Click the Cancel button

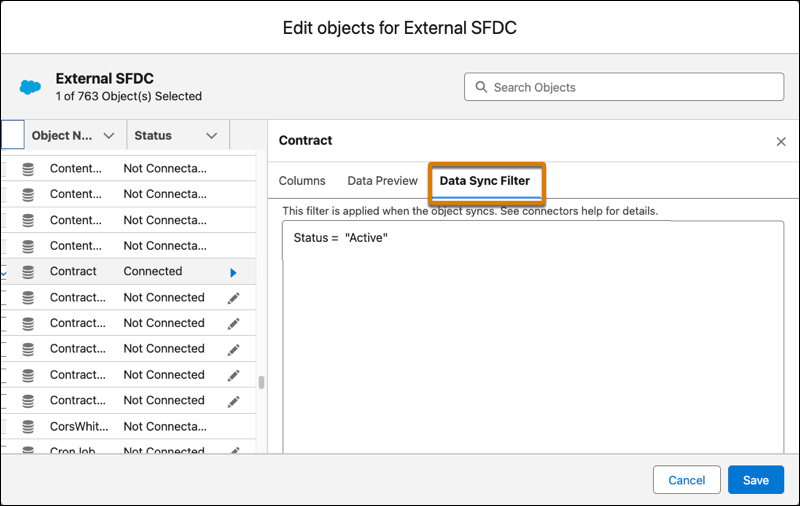[686, 479]
